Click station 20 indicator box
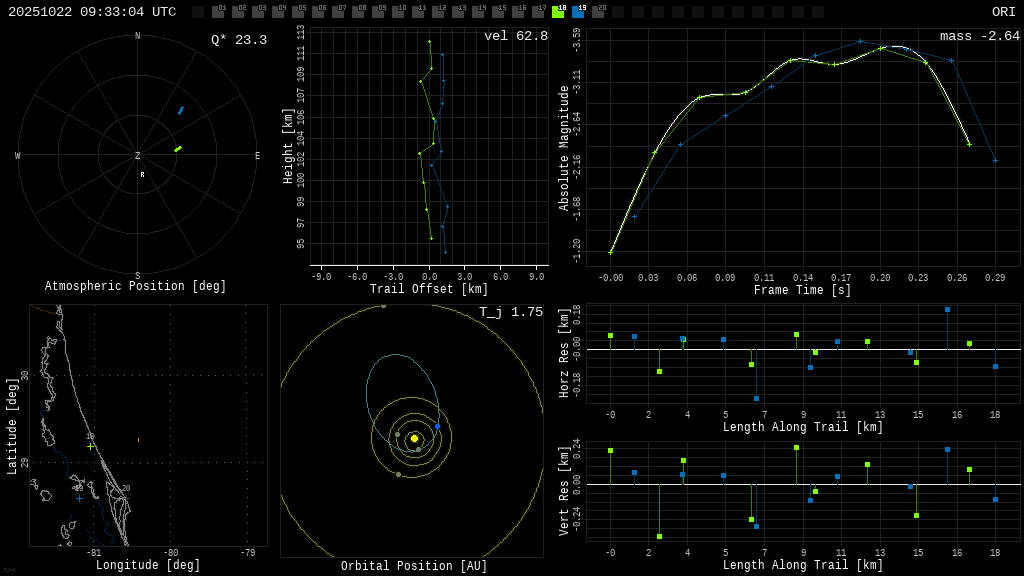The height and width of the screenshot is (576, 1024). coord(598,12)
